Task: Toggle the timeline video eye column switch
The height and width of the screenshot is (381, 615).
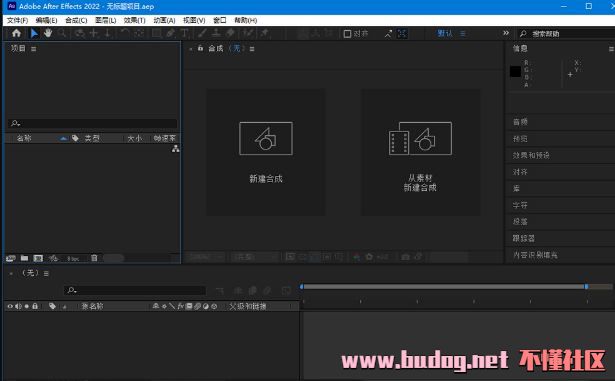Action: click(x=10, y=306)
